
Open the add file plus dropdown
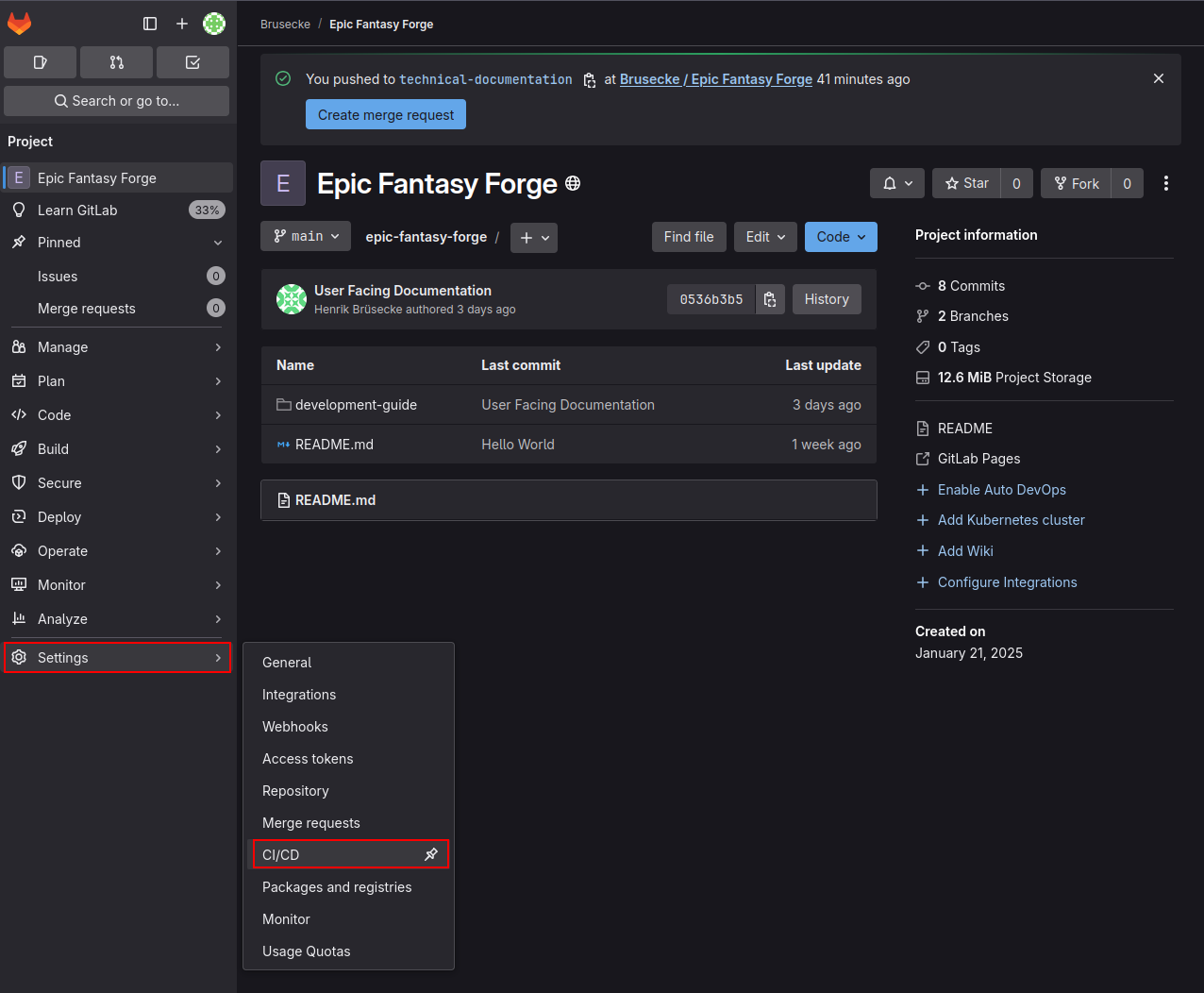pos(534,238)
